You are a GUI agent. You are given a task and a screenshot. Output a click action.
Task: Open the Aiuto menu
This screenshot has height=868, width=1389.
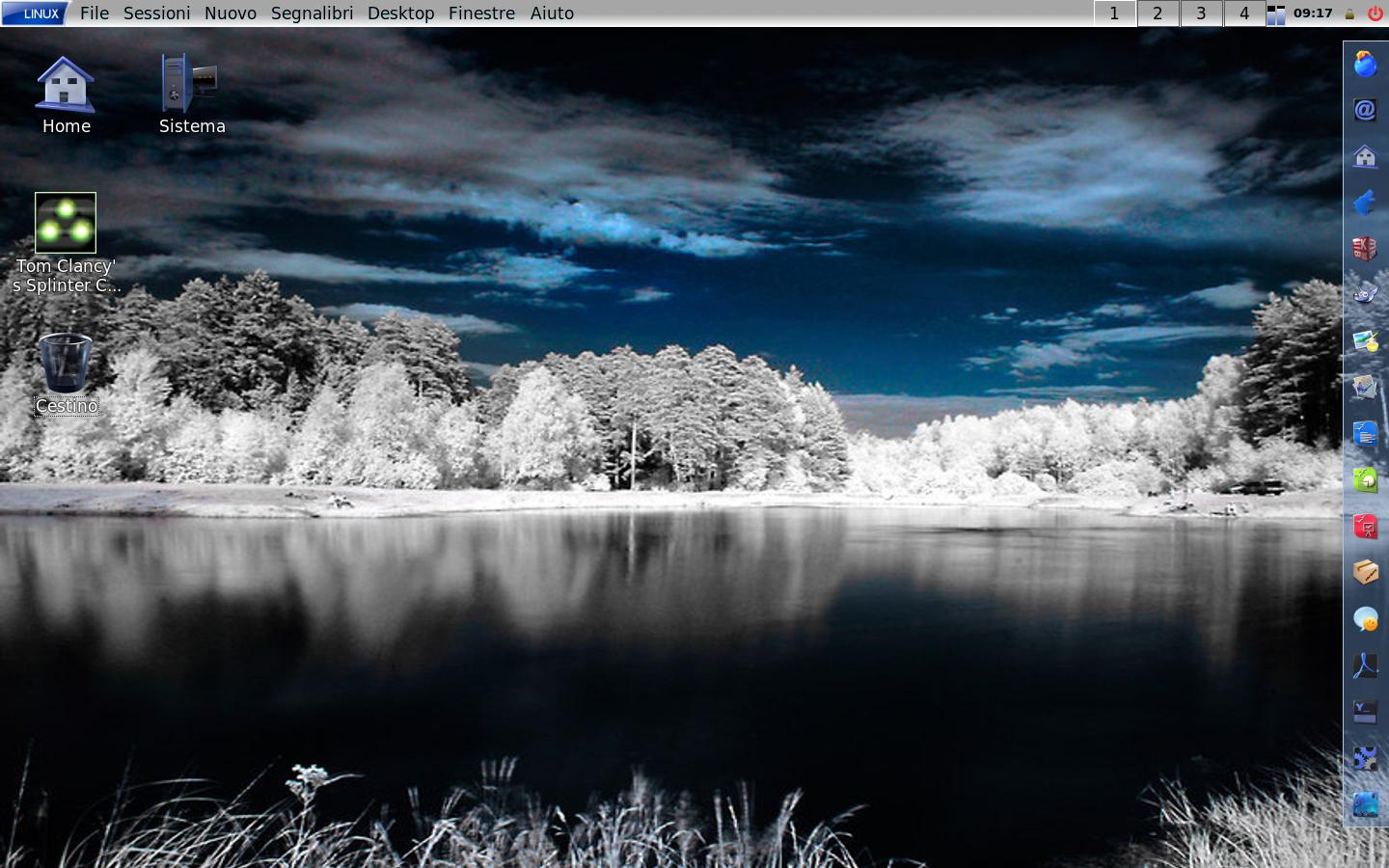(x=552, y=14)
